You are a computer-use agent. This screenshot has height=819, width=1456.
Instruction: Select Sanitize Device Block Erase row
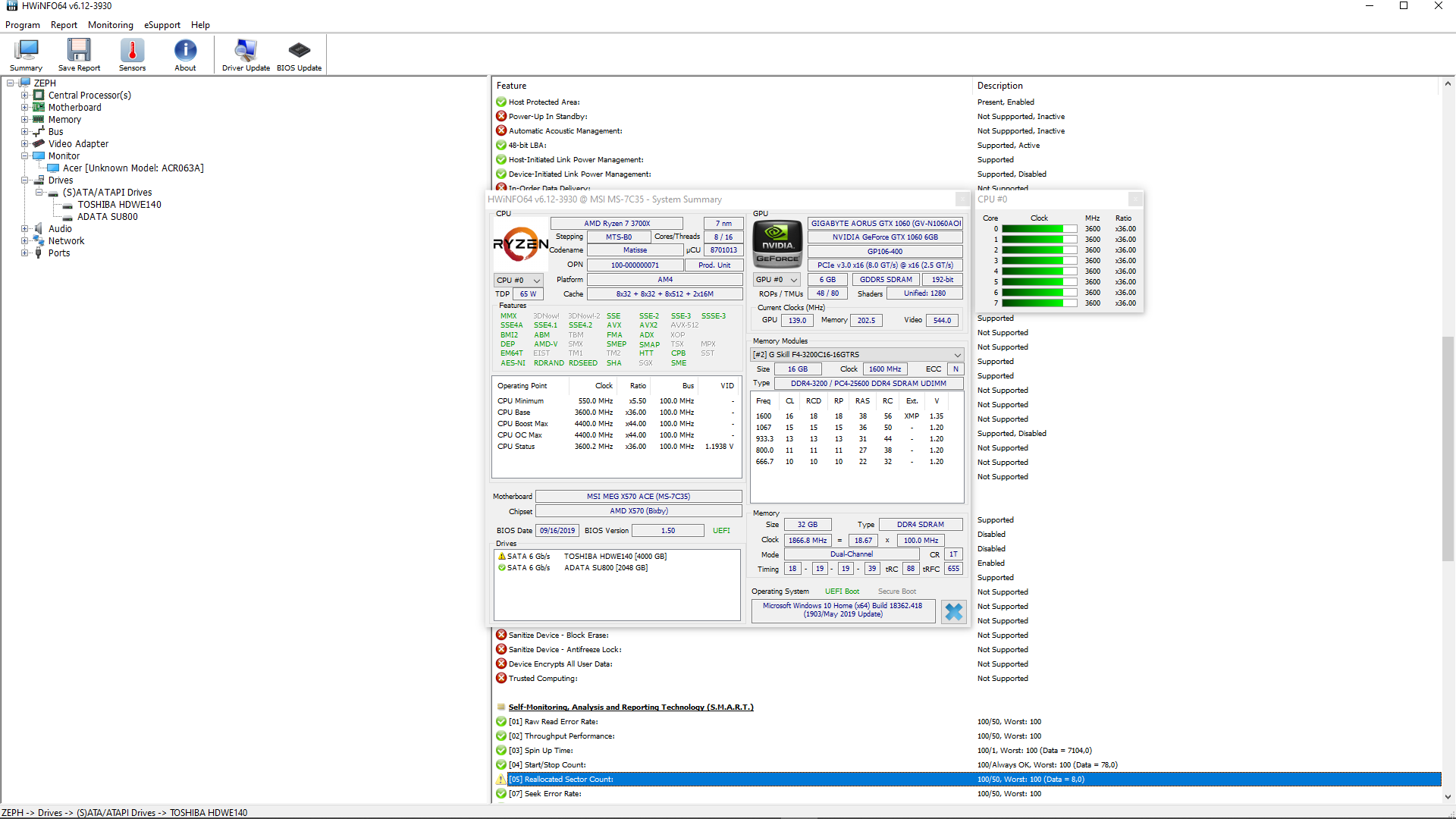(967, 635)
